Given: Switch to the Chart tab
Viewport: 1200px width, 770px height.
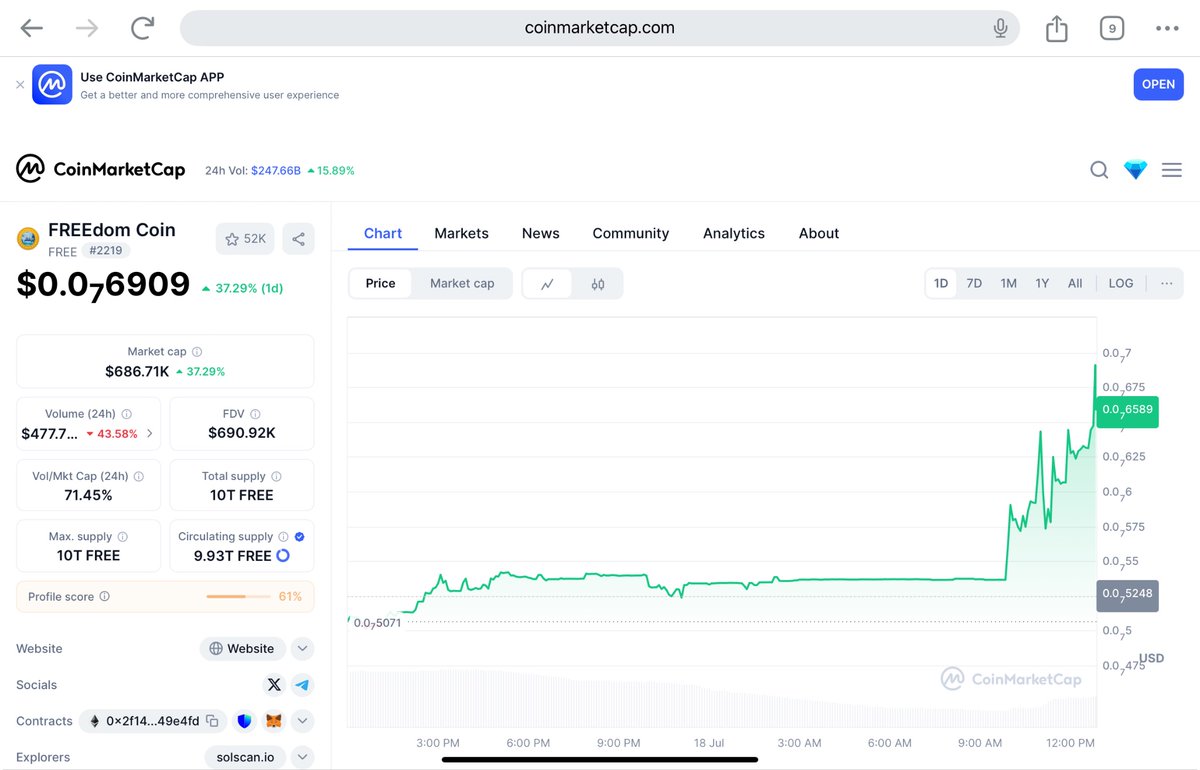Looking at the screenshot, I should click(x=383, y=233).
